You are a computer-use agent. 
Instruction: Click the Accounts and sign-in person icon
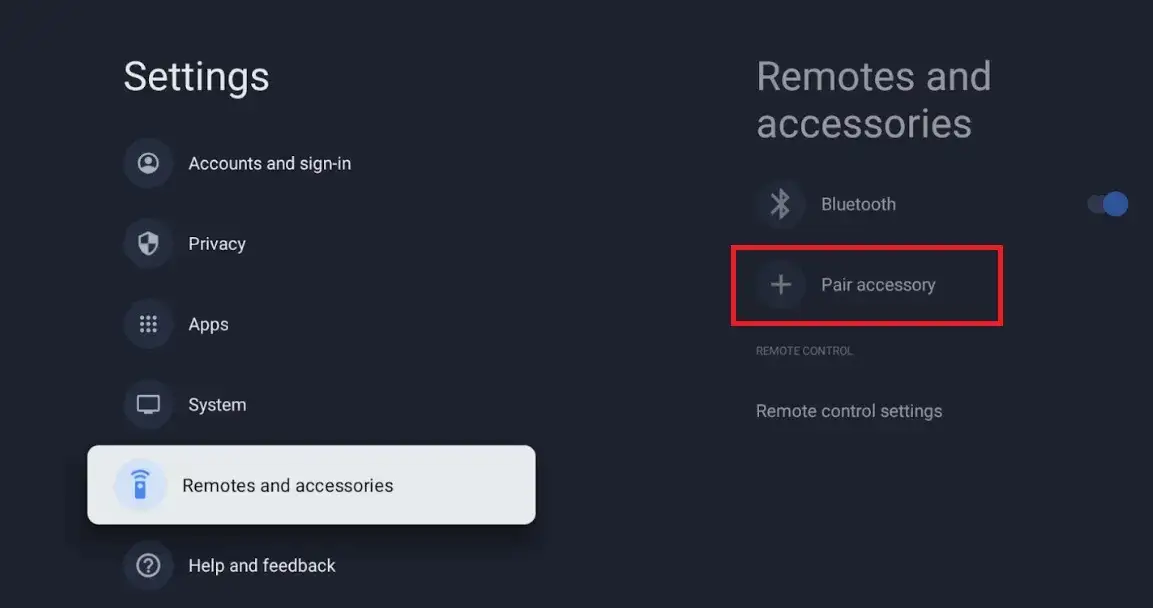[x=147, y=162]
